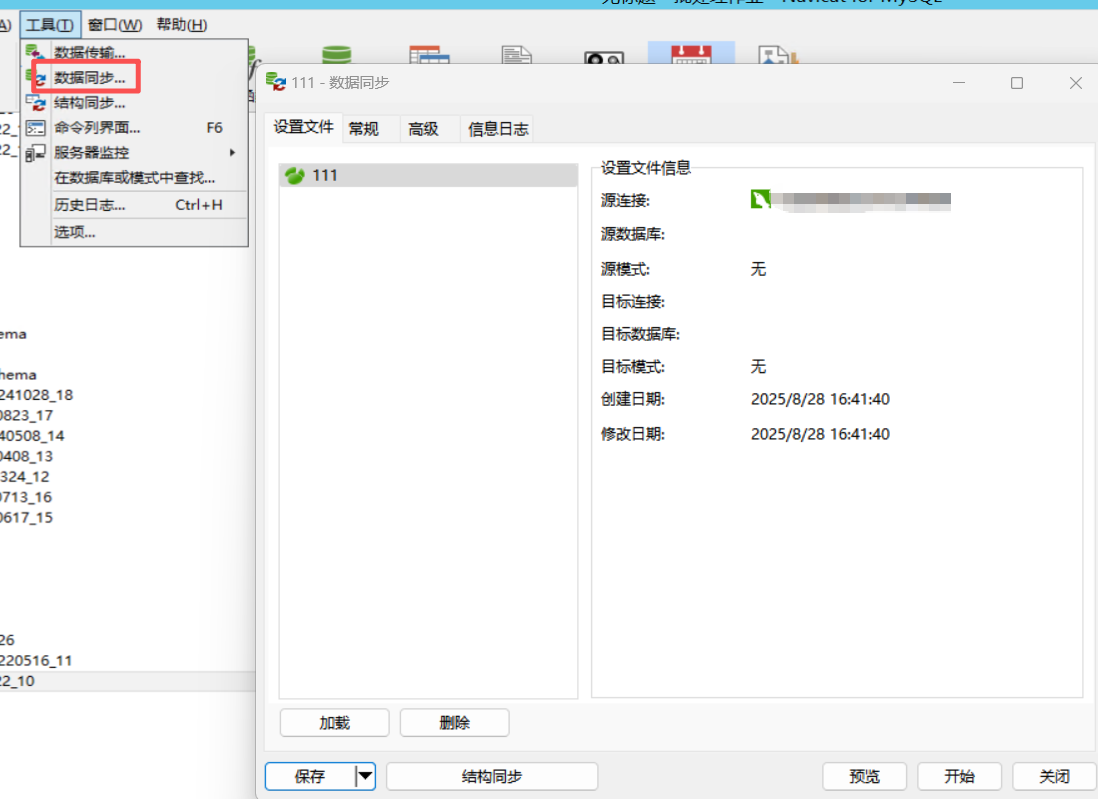The height and width of the screenshot is (799, 1098).
Task: Switch to the 信息日志 tab
Action: point(498,129)
